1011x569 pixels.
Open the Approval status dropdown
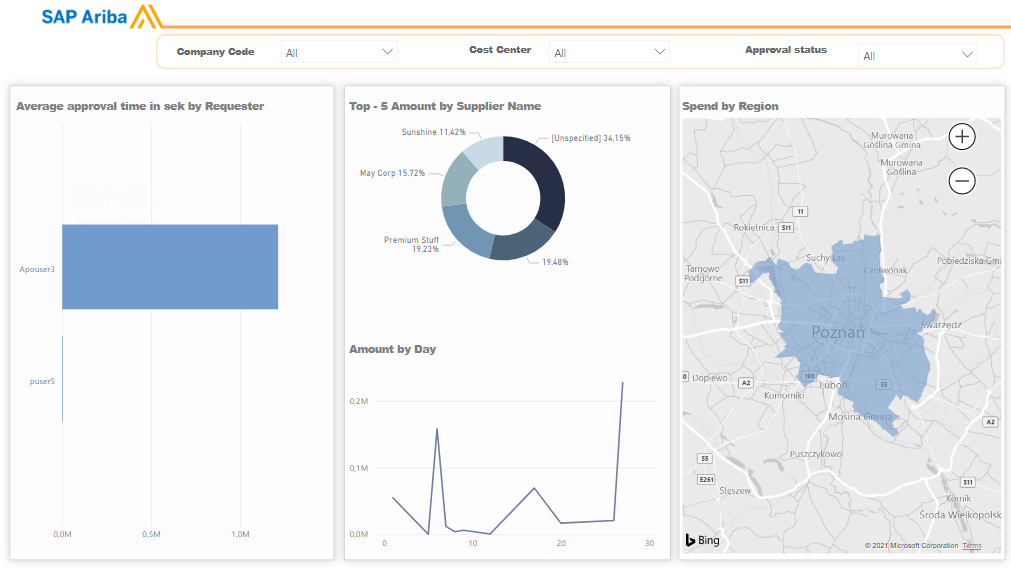(x=917, y=55)
